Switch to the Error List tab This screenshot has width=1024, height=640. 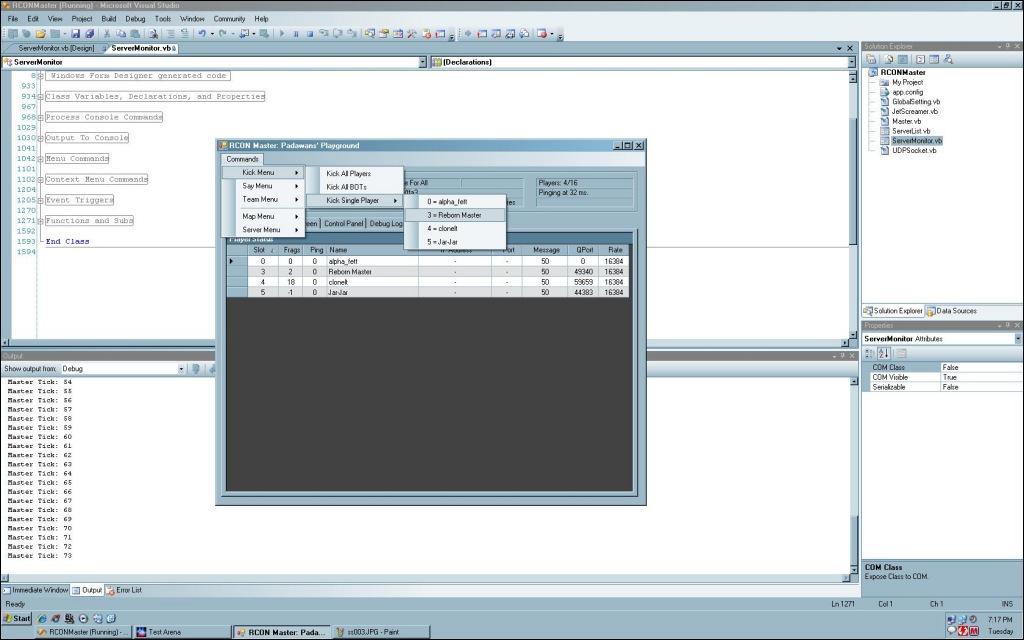point(125,590)
